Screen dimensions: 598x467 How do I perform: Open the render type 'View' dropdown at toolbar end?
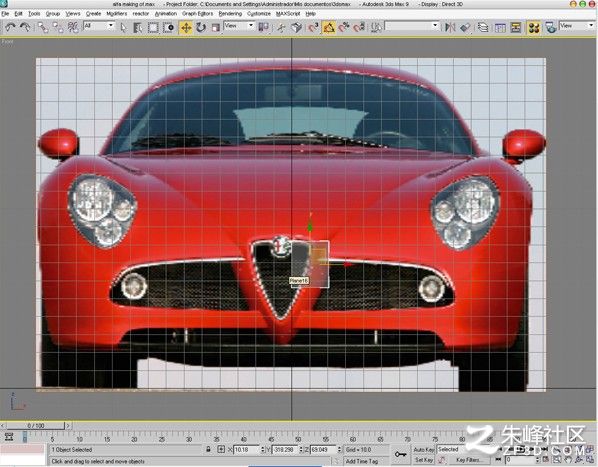click(577, 26)
